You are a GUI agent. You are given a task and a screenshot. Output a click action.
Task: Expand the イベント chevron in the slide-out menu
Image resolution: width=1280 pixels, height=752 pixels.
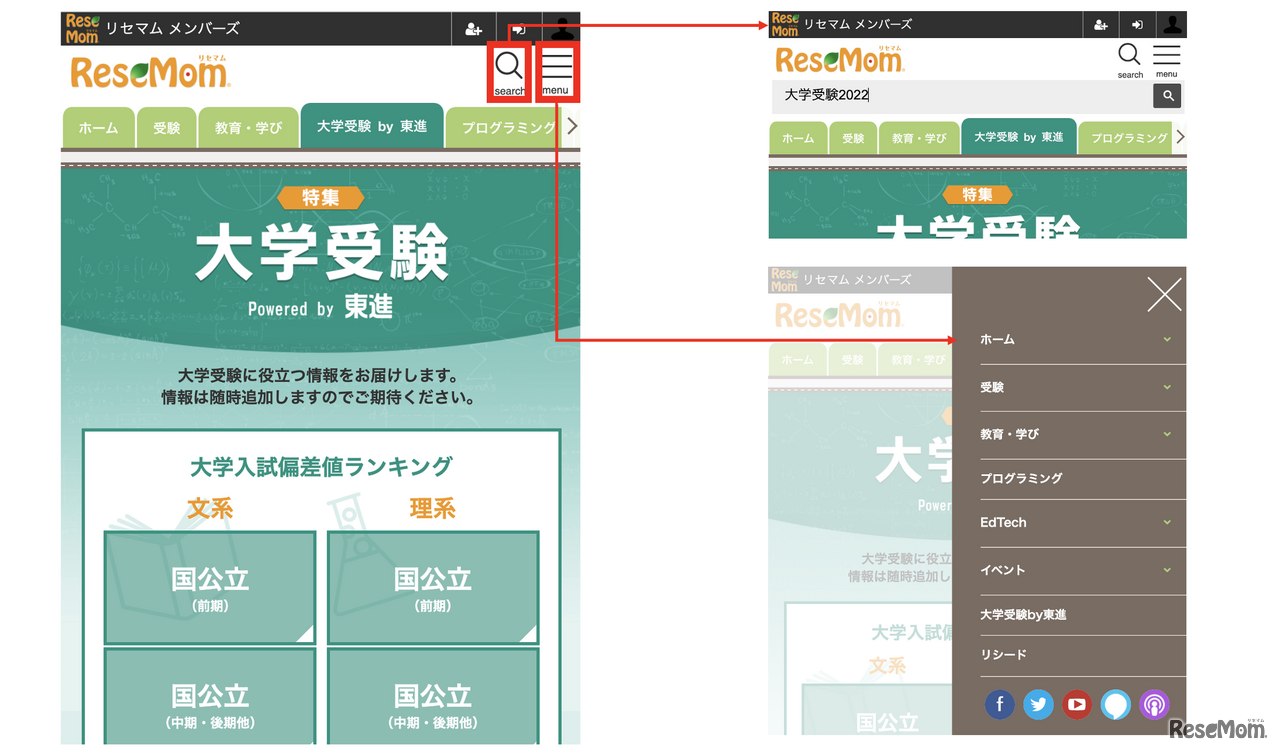click(1167, 570)
